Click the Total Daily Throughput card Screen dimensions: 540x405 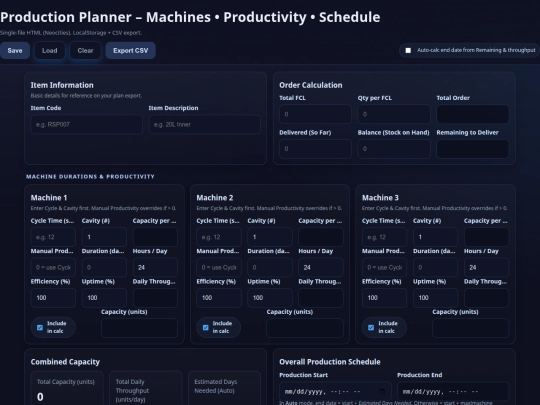[146, 388]
